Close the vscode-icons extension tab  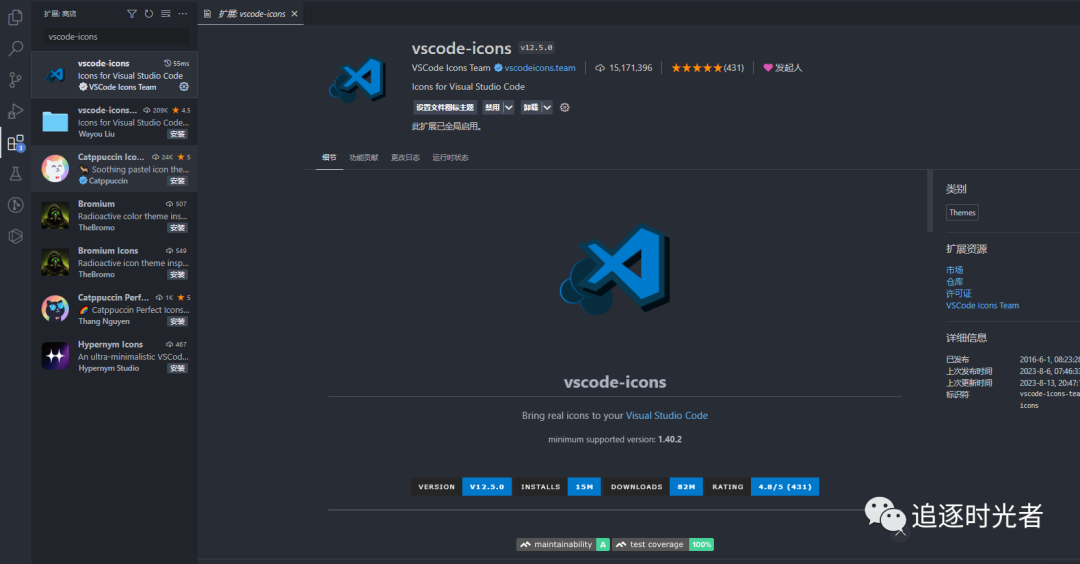(295, 14)
